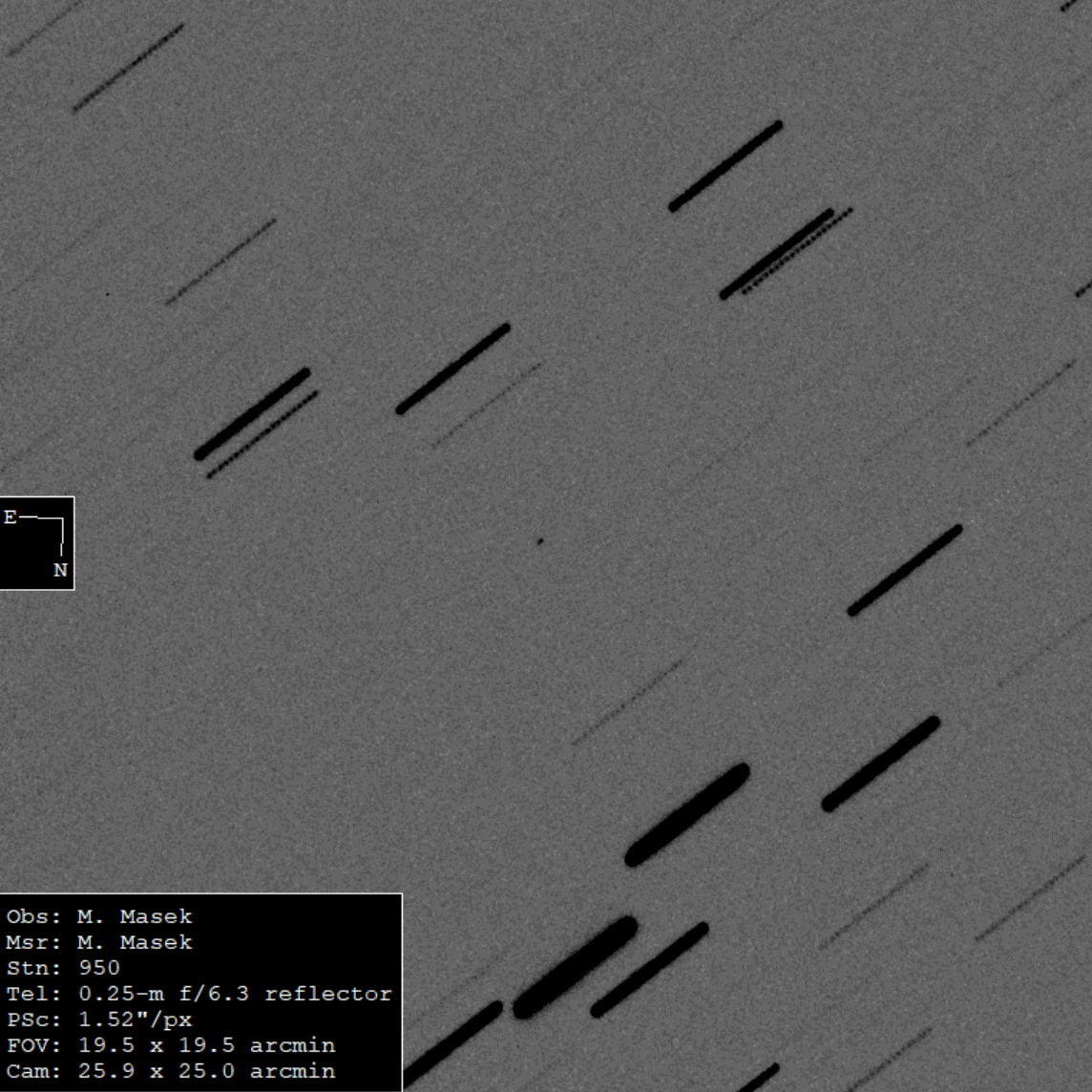Click the "Tel: 0.25-m f/6.3 reflector" line
This screenshot has width=1092, height=1092.
[199, 994]
